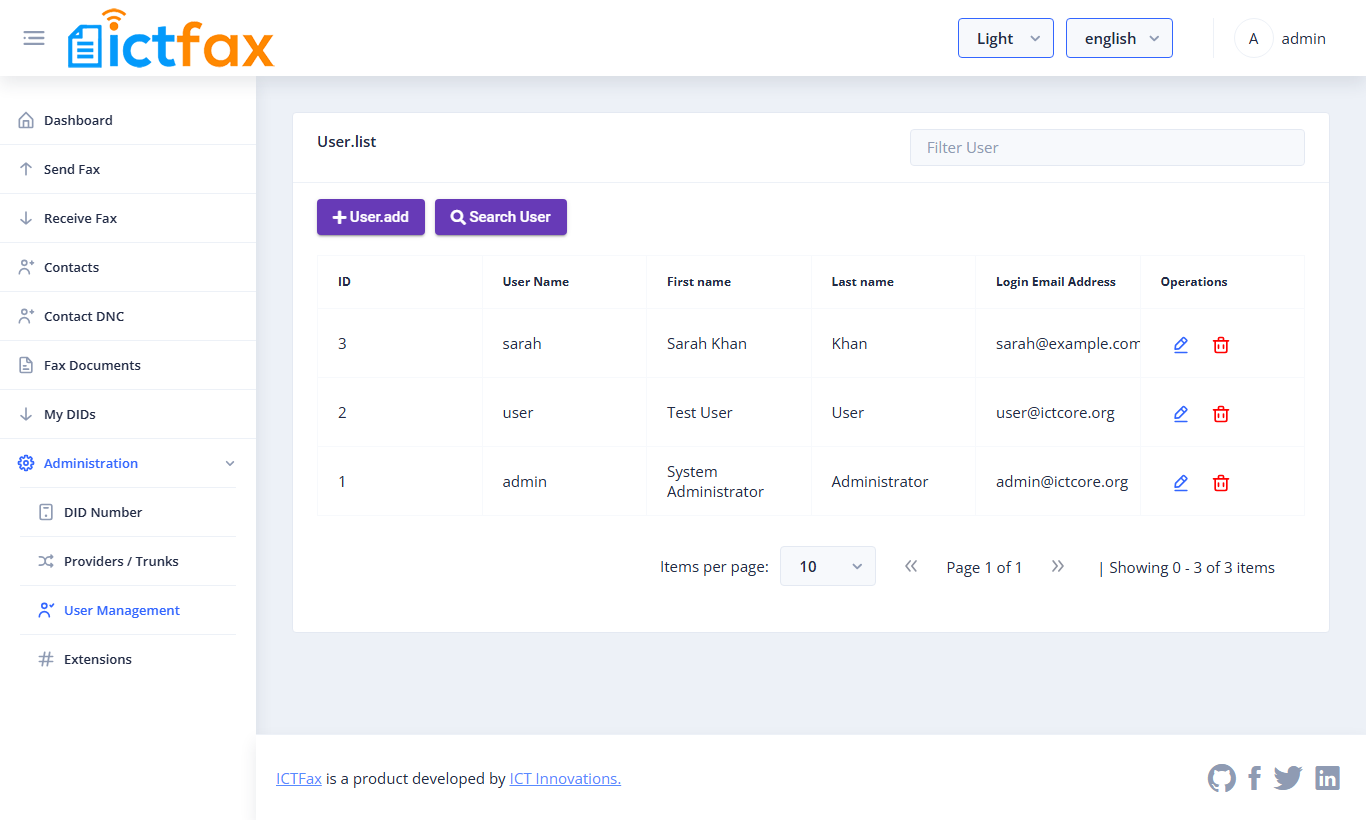Open the Facebook icon in footer
This screenshot has width=1366, height=820.
click(1255, 778)
